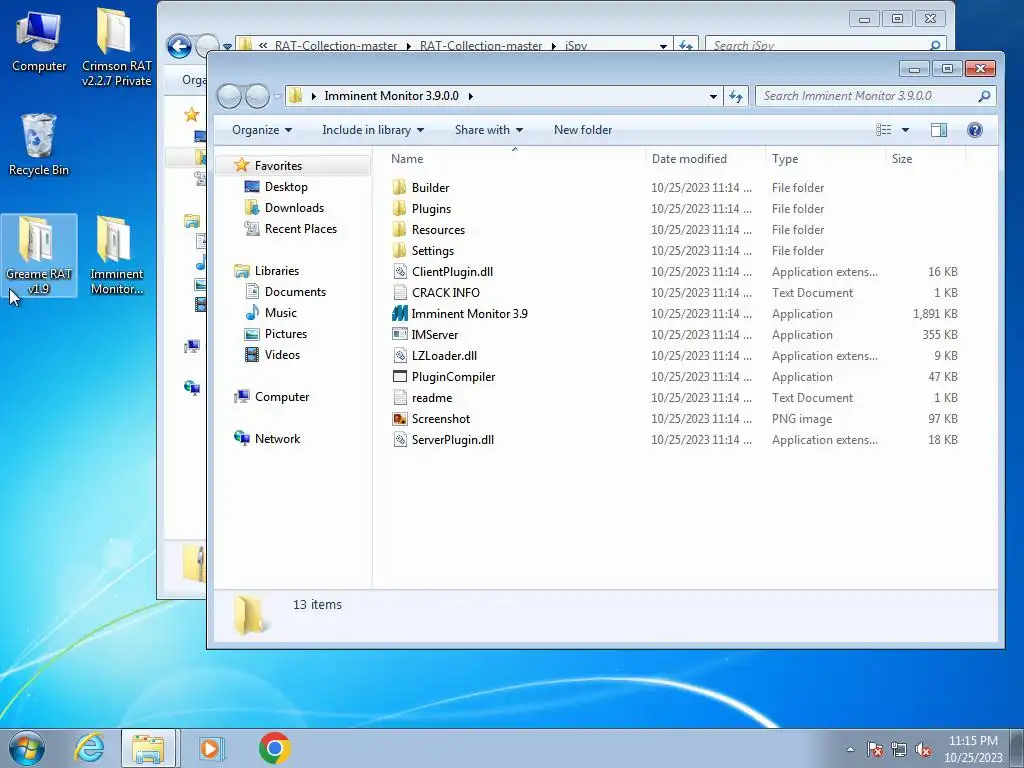Image resolution: width=1024 pixels, height=768 pixels.
Task: Open the view options dropdown arrow
Action: tap(905, 130)
